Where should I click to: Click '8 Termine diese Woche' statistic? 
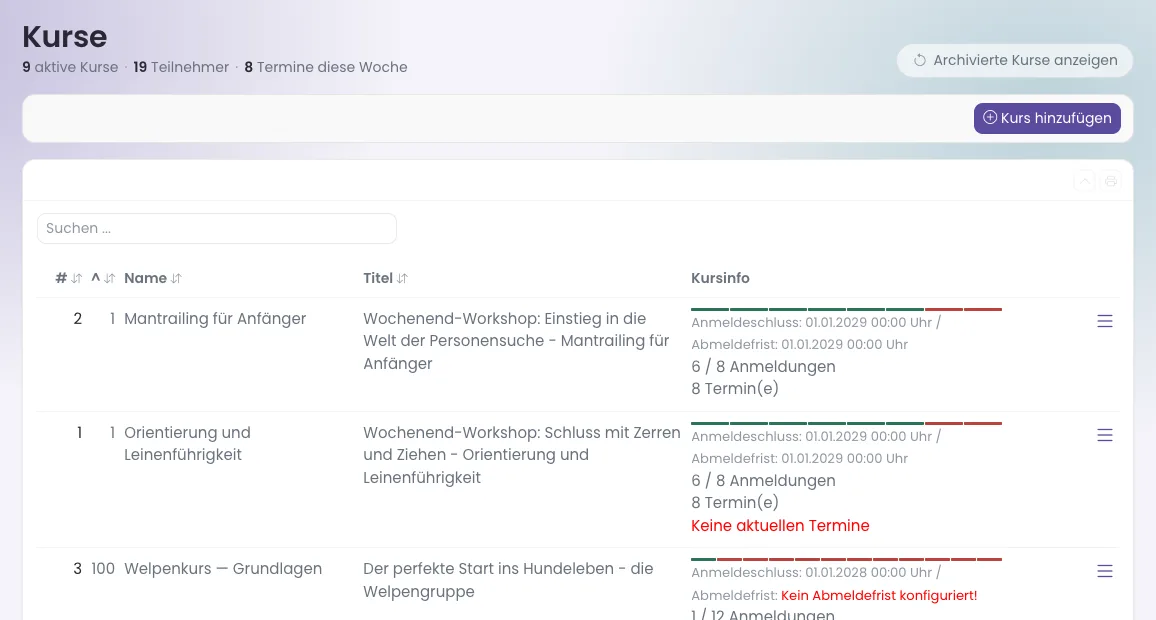tap(326, 67)
